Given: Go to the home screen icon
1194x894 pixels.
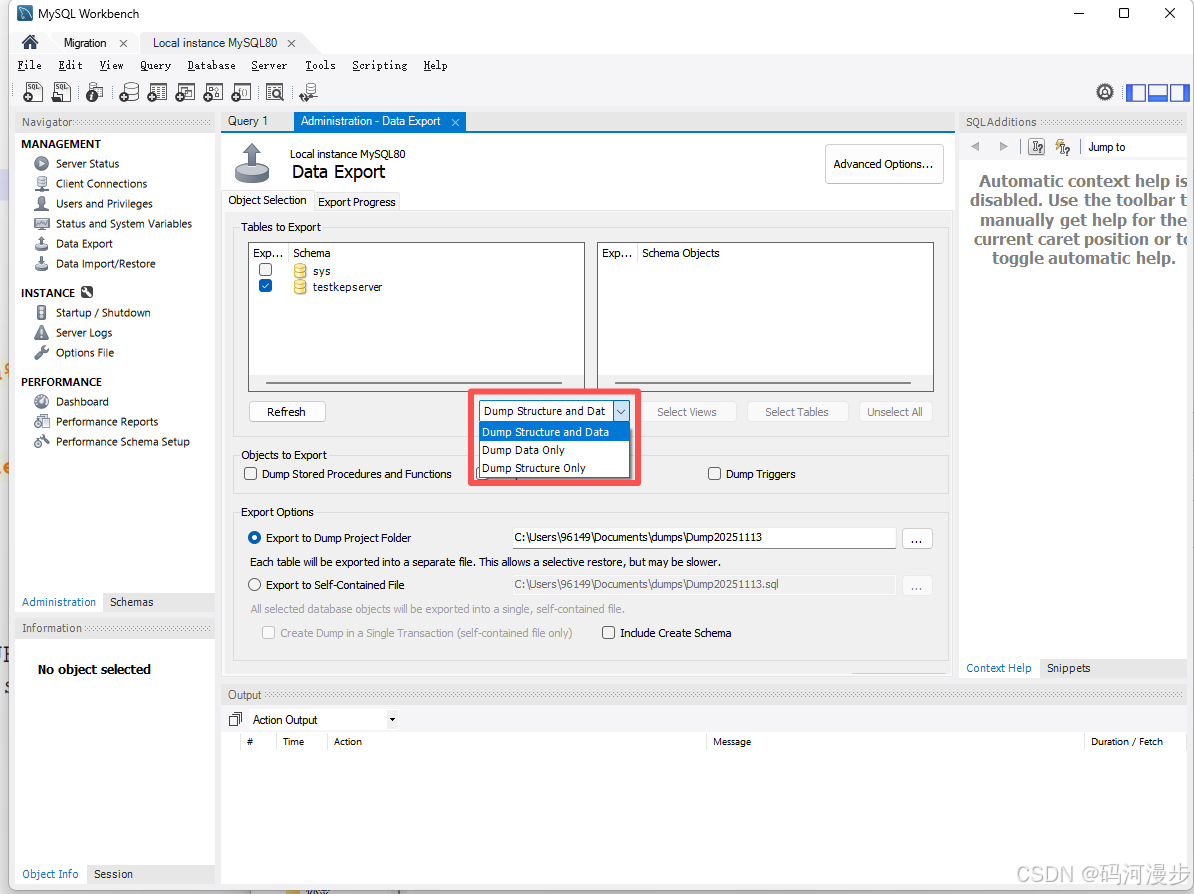Looking at the screenshot, I should click(x=30, y=42).
